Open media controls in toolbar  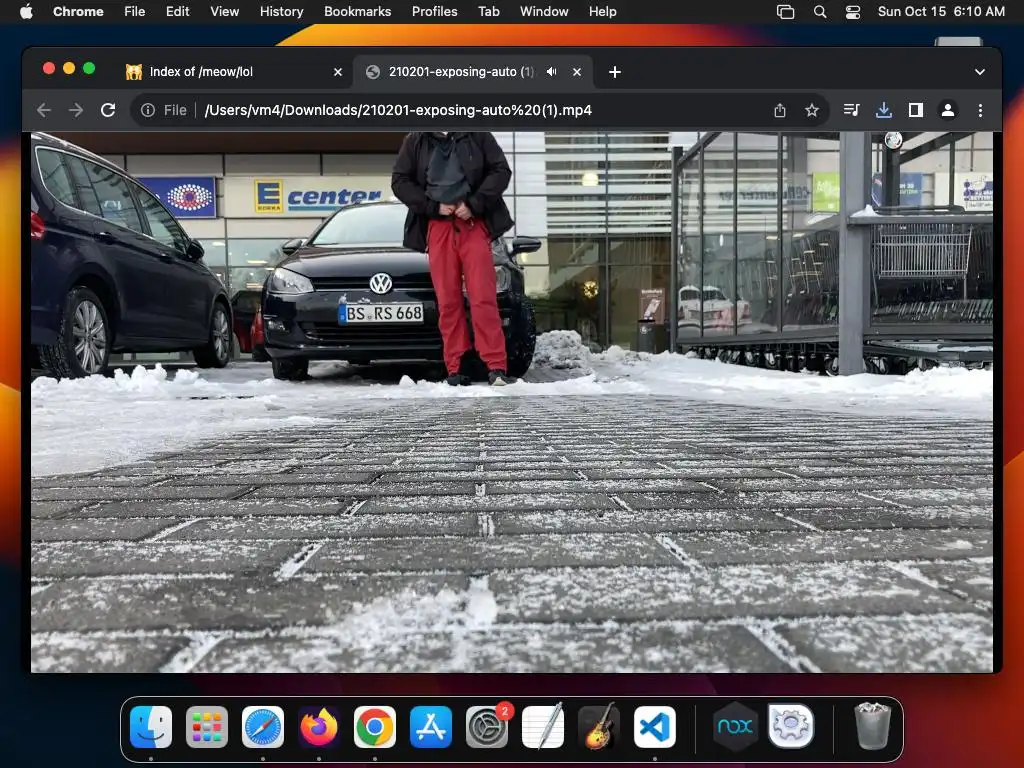[x=852, y=110]
